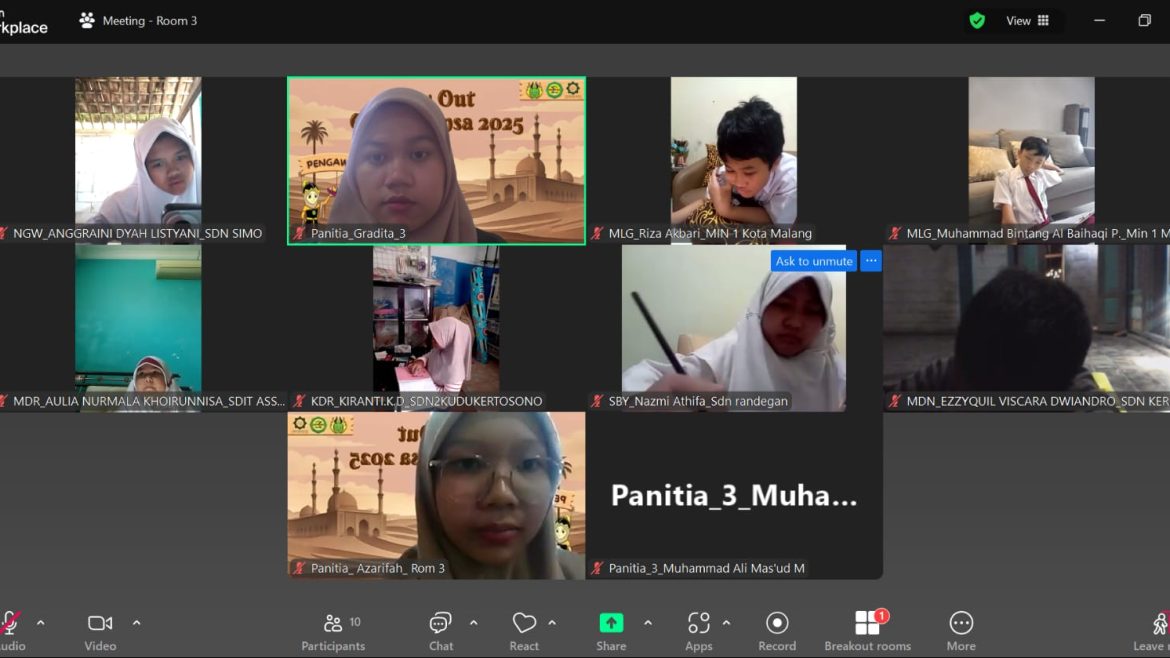Viewport: 1170px width, 658px height.
Task: Open the Chat panel
Action: tap(441, 631)
